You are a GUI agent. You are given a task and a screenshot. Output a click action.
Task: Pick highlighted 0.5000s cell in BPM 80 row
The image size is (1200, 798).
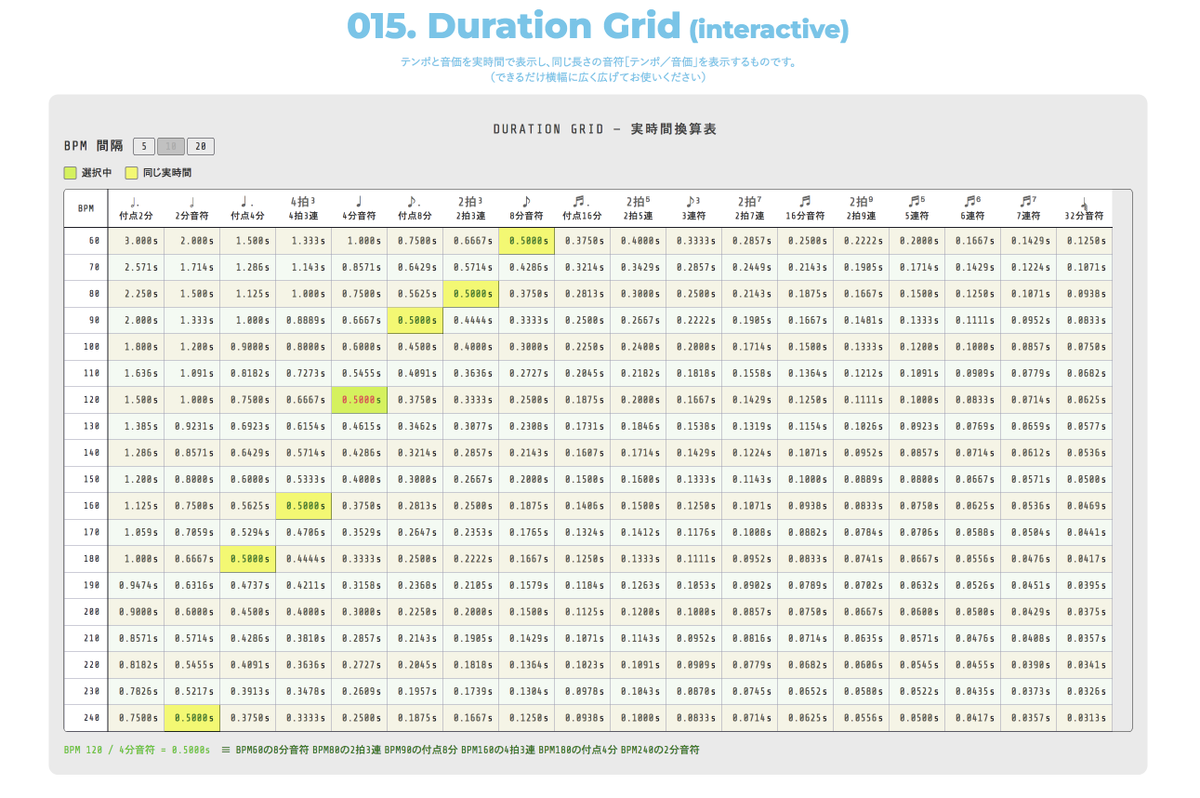470,294
